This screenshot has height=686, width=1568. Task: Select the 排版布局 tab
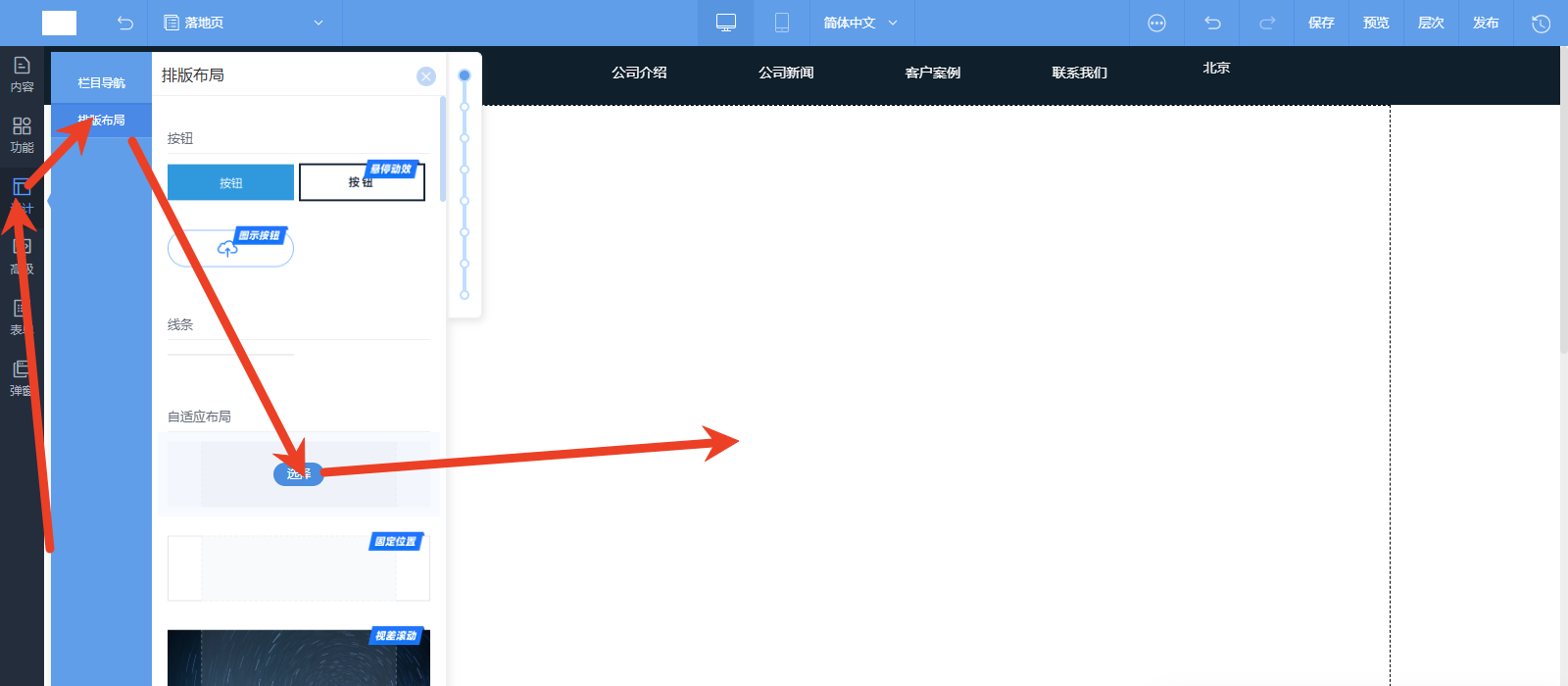102,121
